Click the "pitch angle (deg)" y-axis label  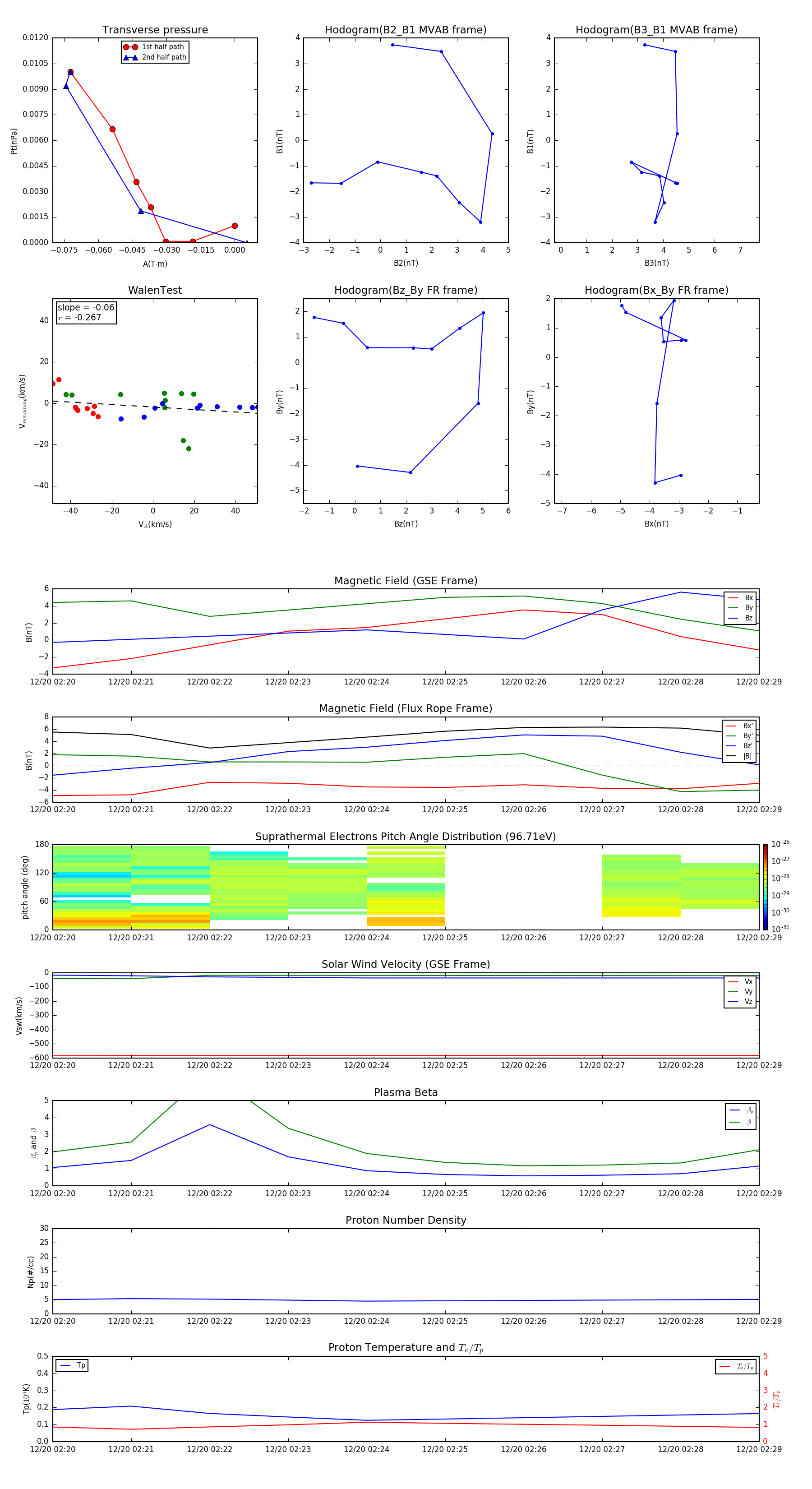click(x=25, y=887)
